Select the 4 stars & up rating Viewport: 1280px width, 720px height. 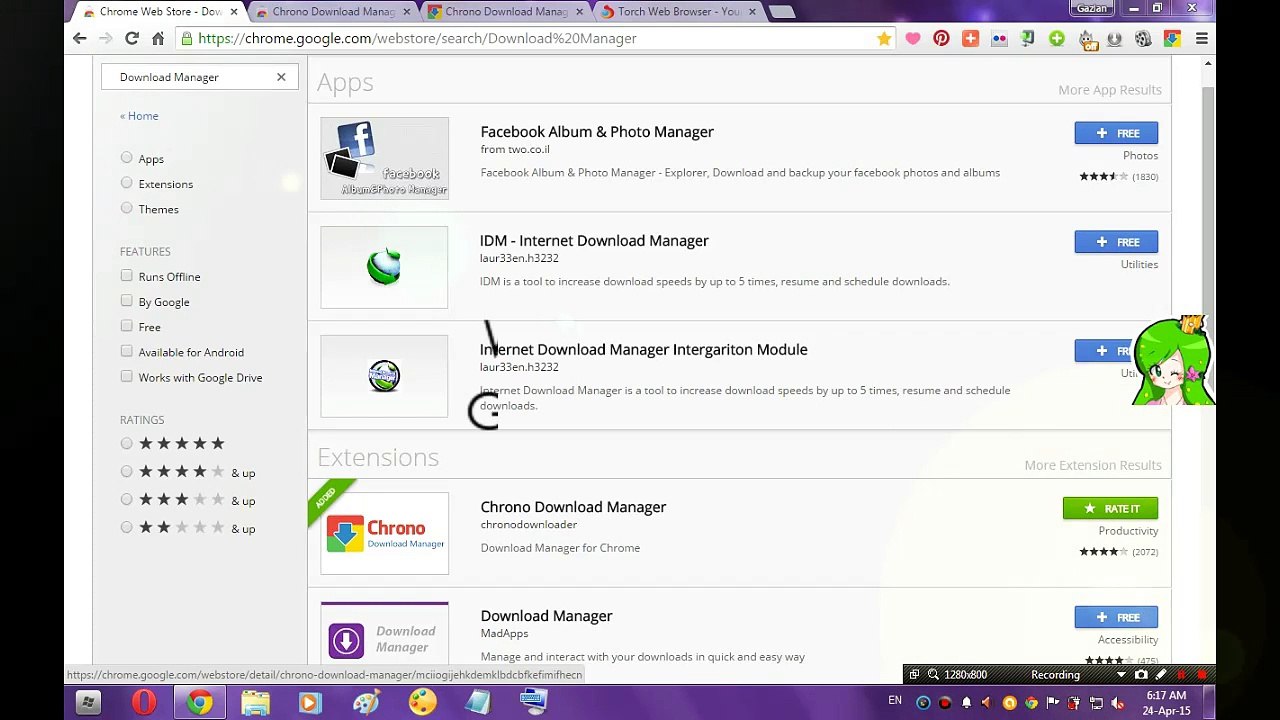point(126,471)
